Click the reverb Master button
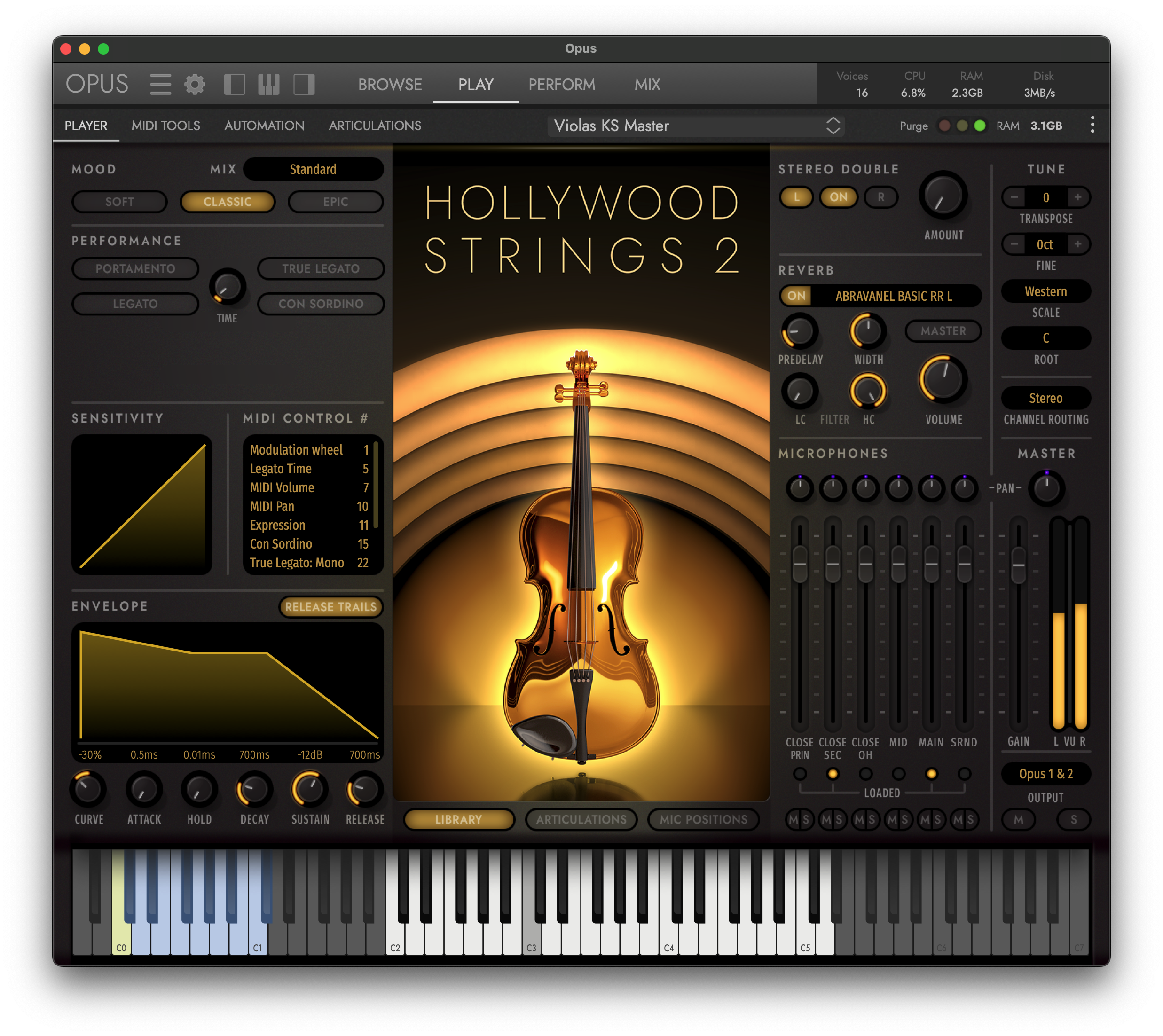This screenshot has width=1163, height=1036. click(943, 331)
